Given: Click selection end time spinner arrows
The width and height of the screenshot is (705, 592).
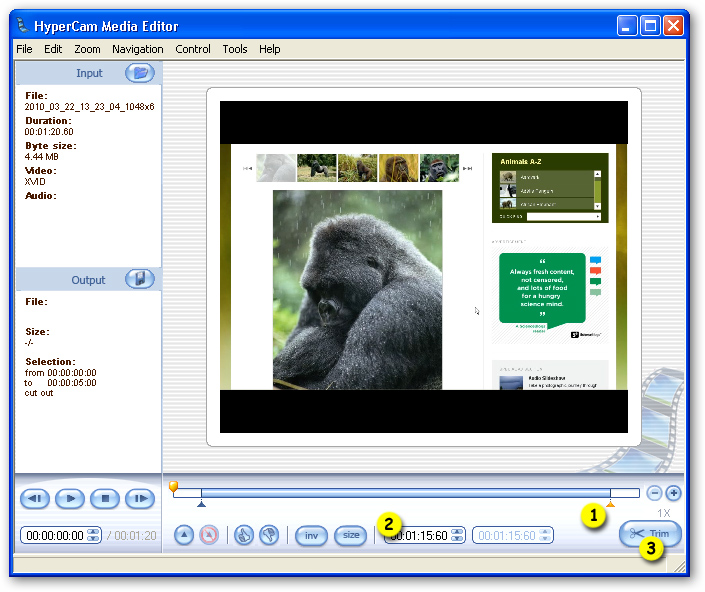Looking at the screenshot, I should [457, 535].
